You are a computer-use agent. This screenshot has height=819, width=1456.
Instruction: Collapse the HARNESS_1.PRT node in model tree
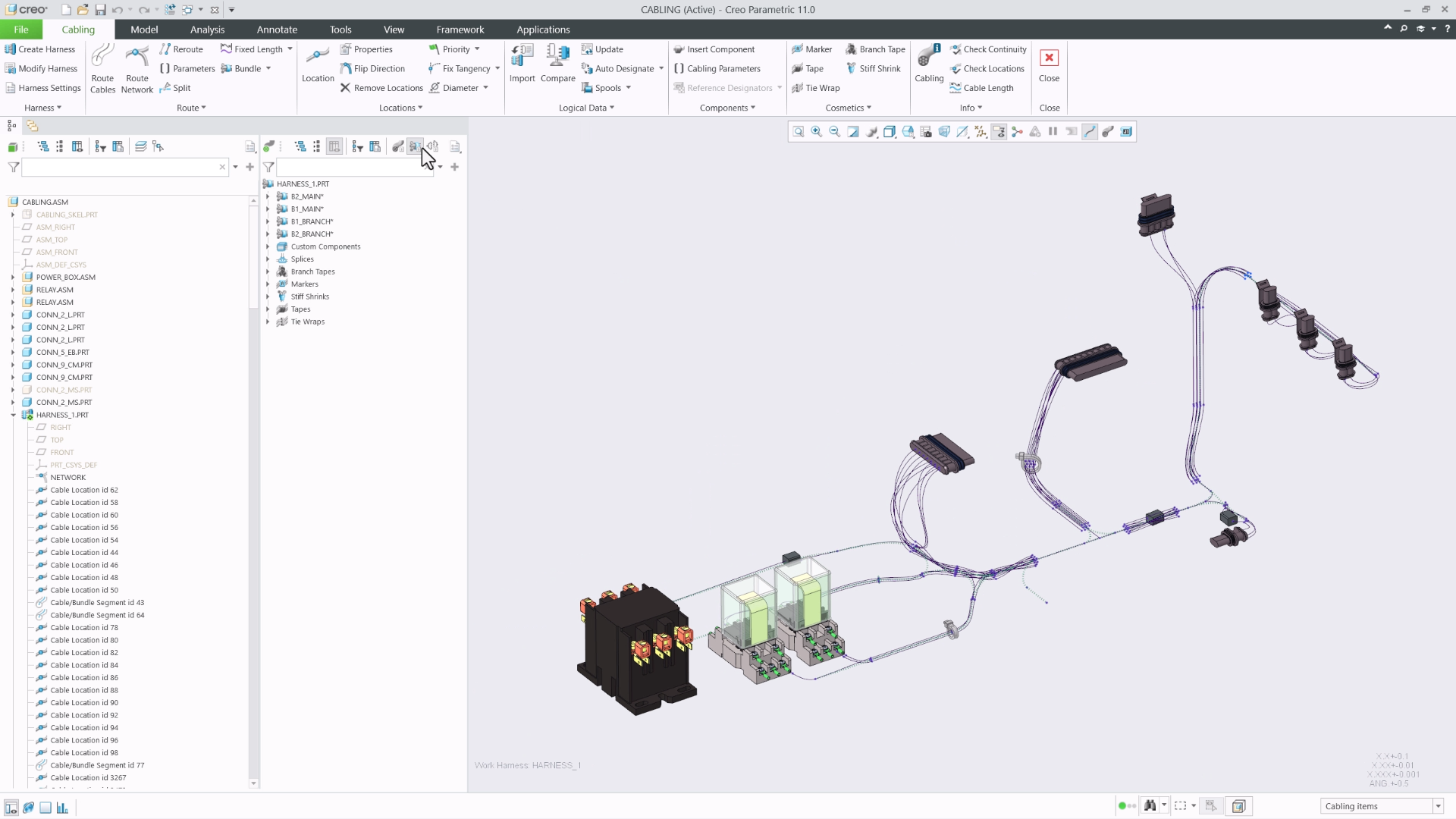pos(13,415)
